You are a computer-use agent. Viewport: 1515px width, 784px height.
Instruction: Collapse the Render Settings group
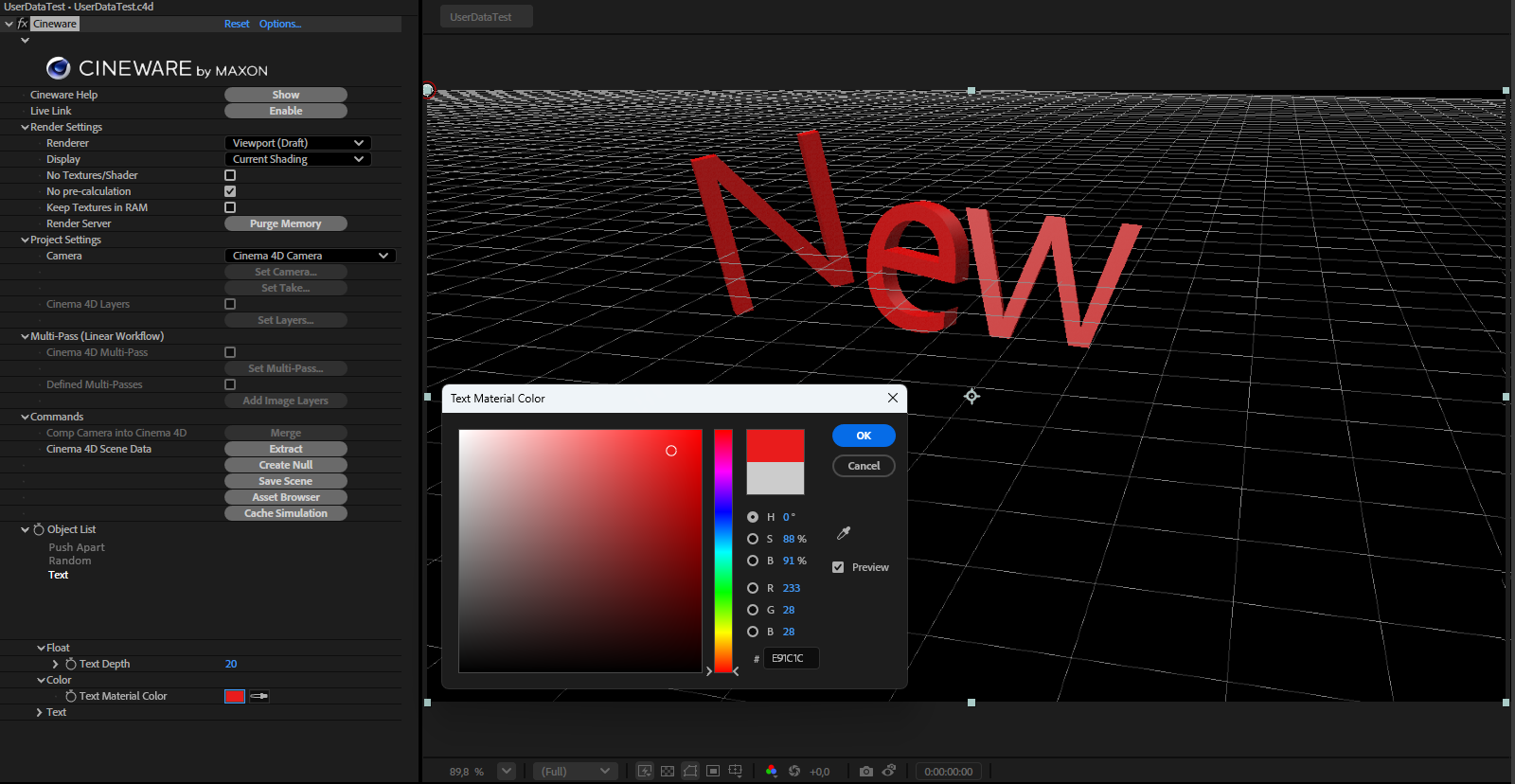click(25, 127)
